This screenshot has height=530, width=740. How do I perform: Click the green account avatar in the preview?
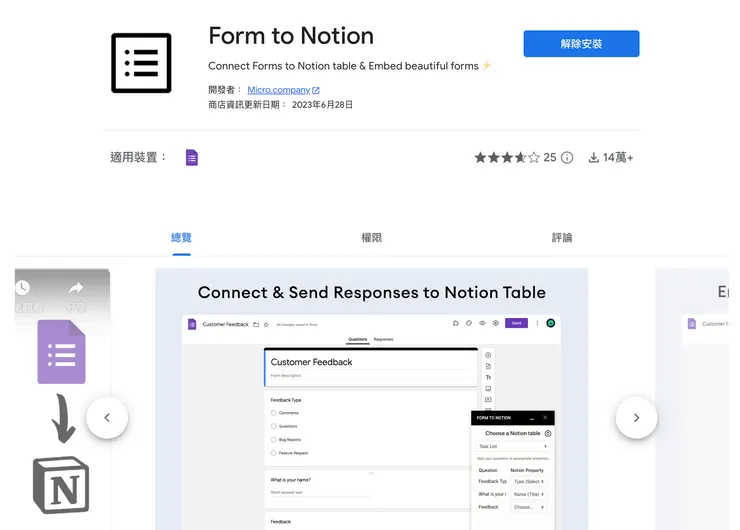point(550,323)
